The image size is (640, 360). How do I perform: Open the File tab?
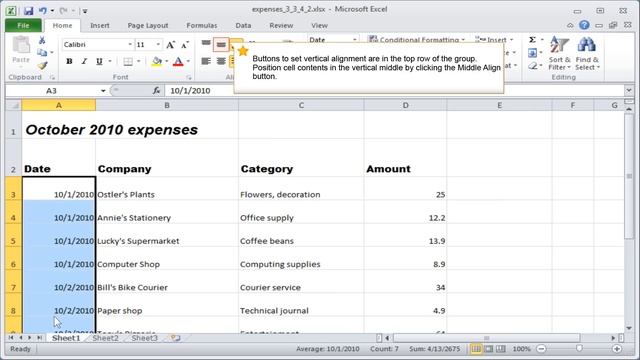(23, 25)
